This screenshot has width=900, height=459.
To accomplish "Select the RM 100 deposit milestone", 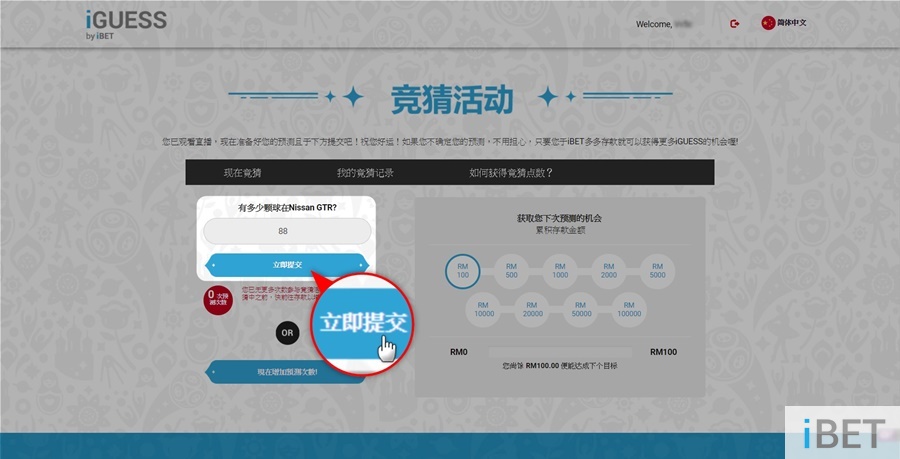I will tap(463, 270).
